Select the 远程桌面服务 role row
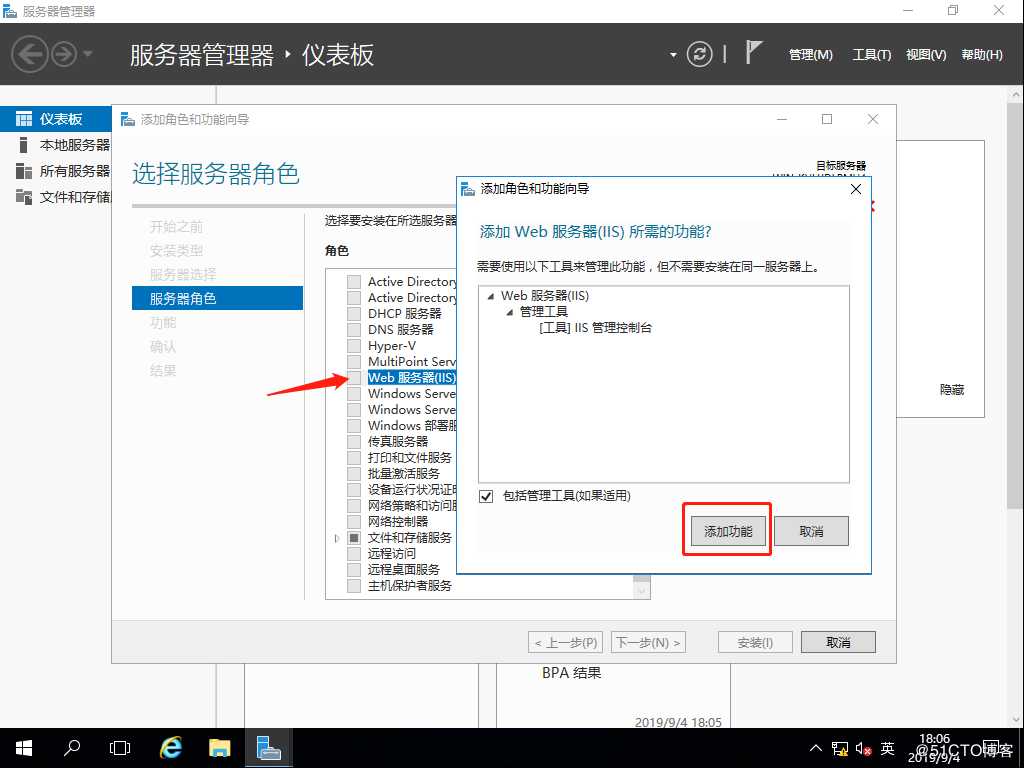 404,569
